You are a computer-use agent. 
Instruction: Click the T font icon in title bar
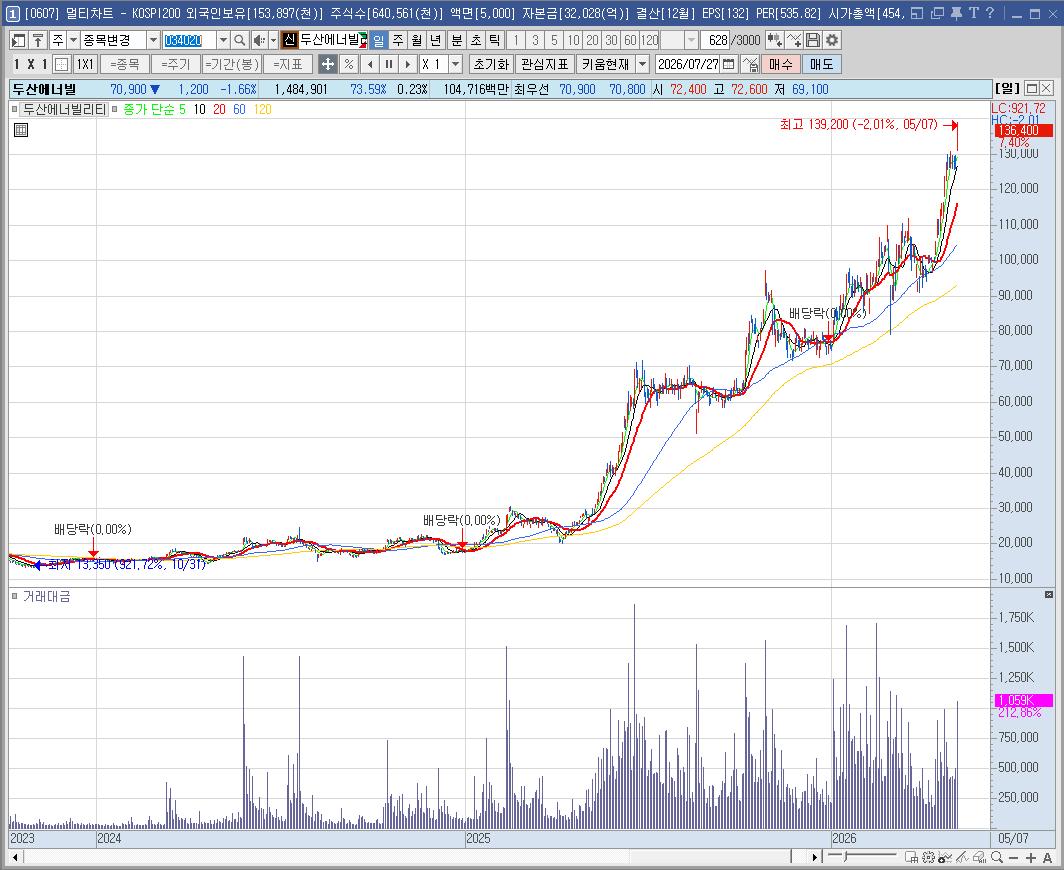(x=974, y=13)
